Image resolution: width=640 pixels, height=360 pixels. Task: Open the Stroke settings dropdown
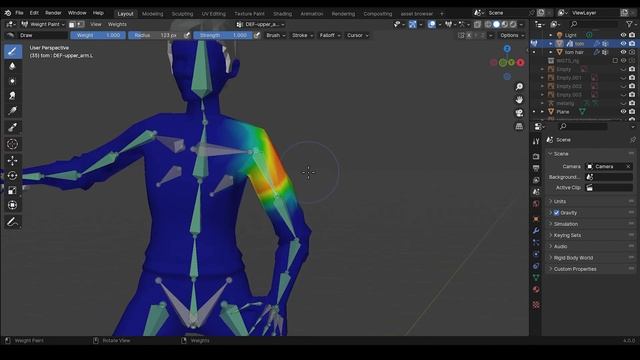click(x=302, y=36)
